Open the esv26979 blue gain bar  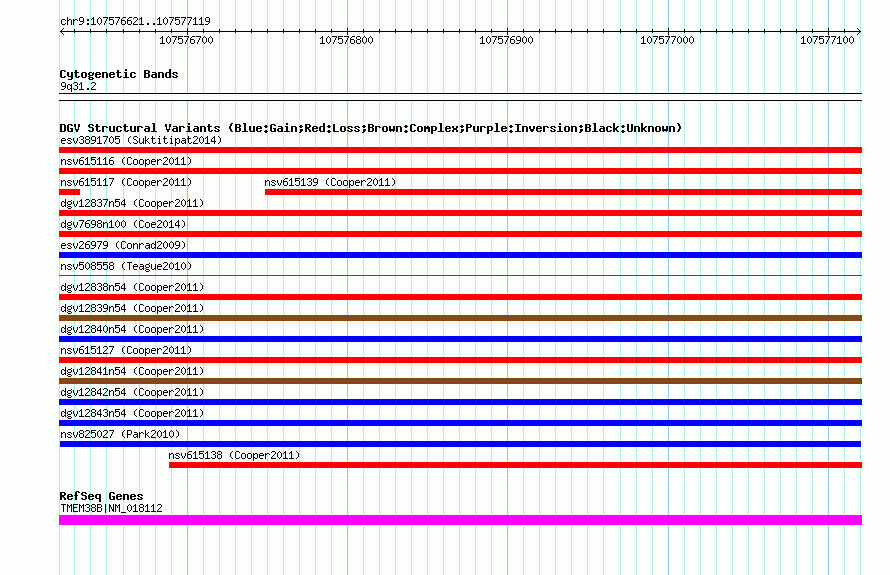(x=460, y=255)
